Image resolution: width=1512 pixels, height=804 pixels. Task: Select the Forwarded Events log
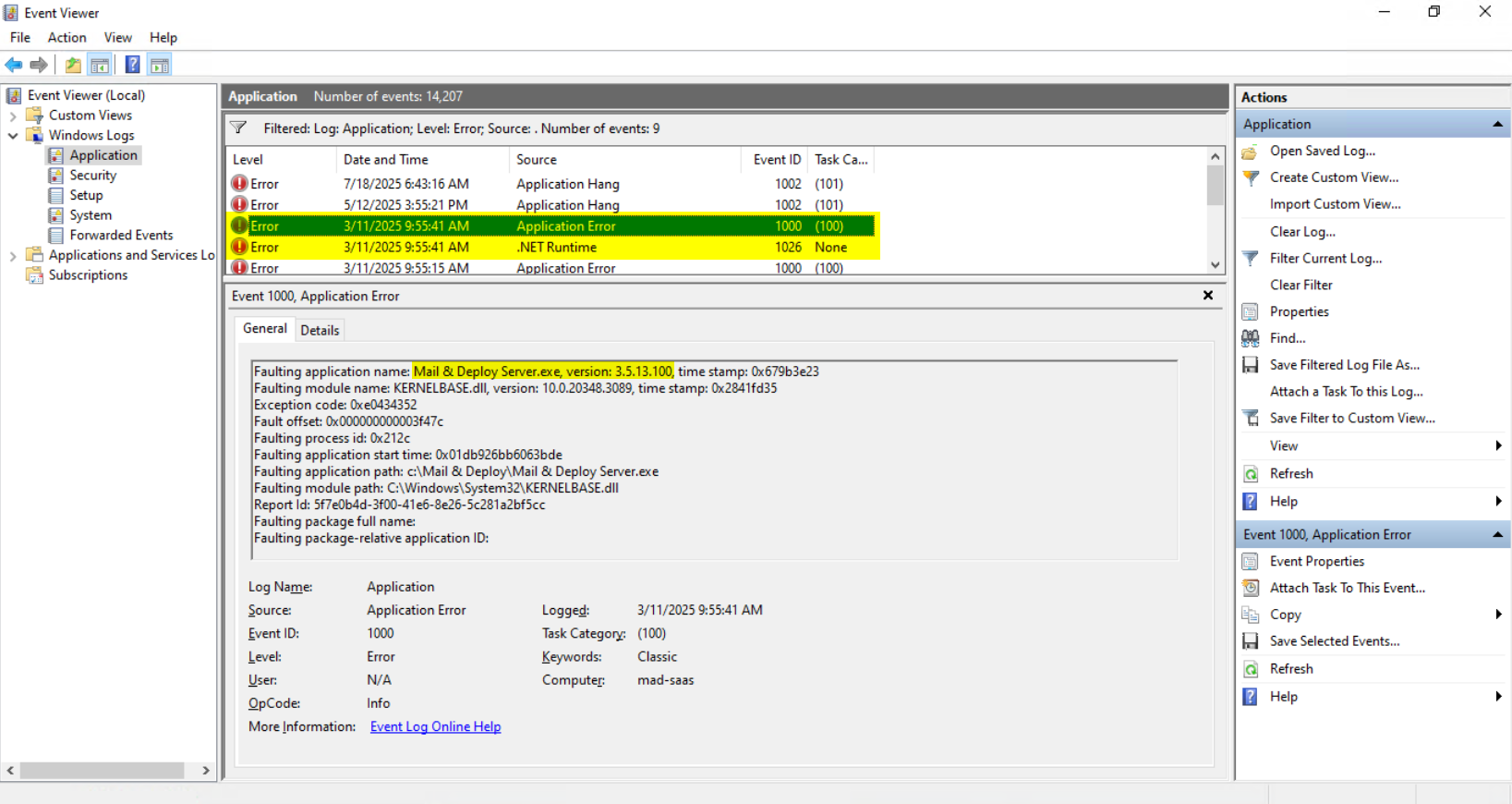121,236
